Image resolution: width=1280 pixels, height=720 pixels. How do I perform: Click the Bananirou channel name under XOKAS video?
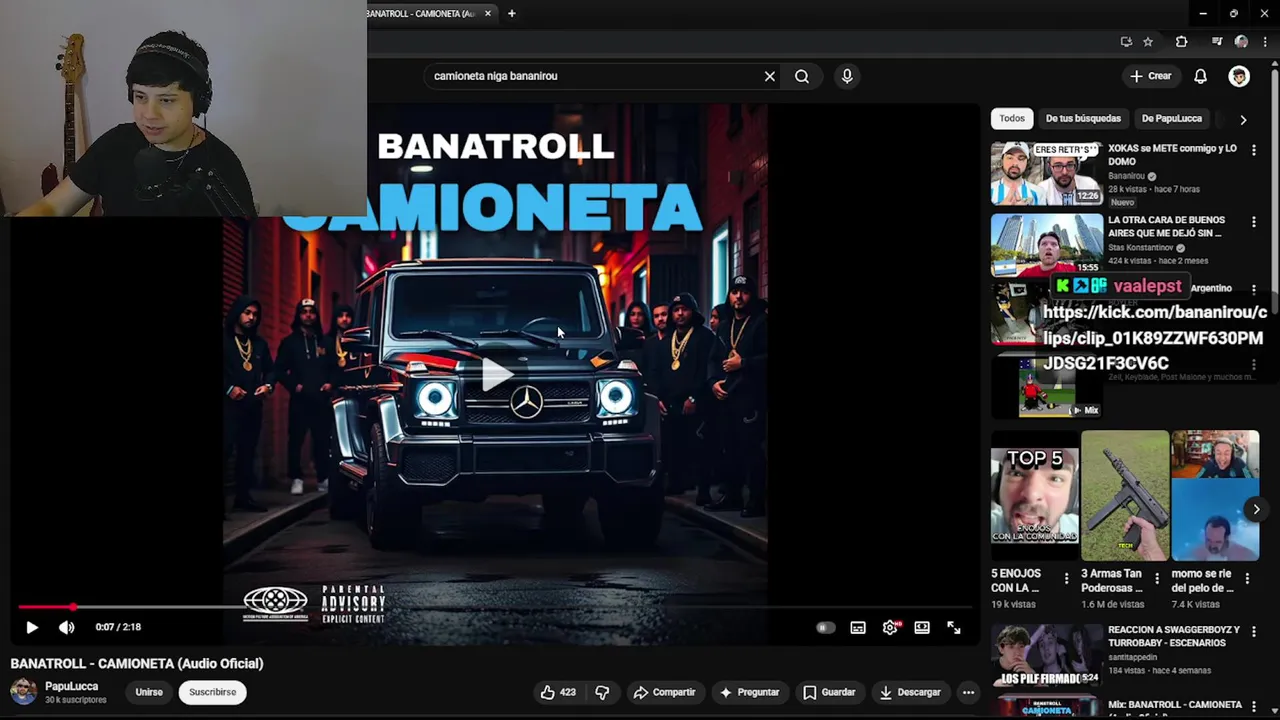1127,176
